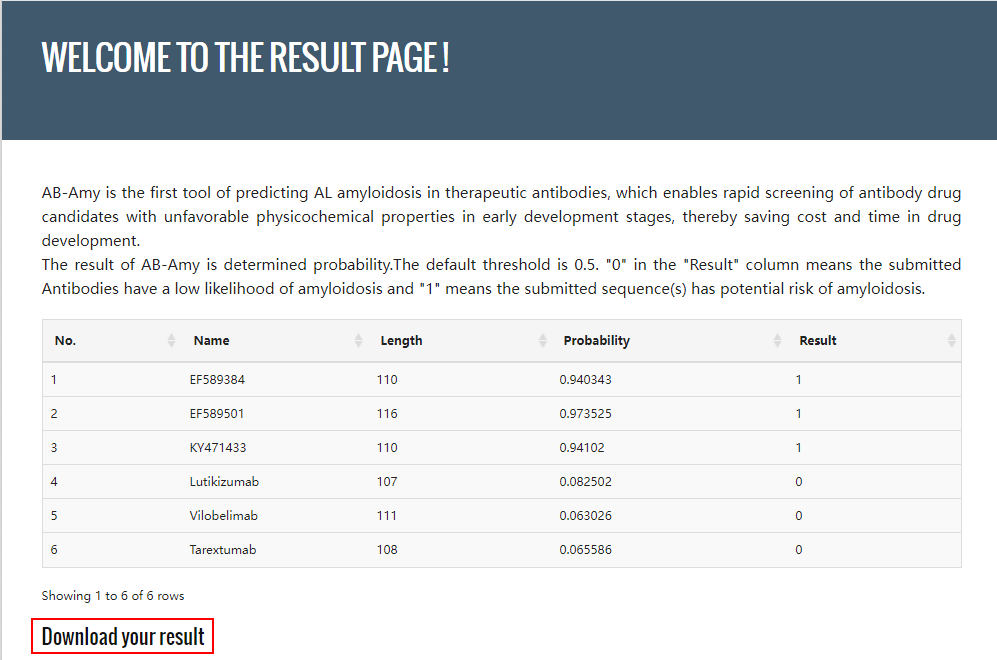Click row number 3 cell
997x660 pixels.
coord(54,448)
